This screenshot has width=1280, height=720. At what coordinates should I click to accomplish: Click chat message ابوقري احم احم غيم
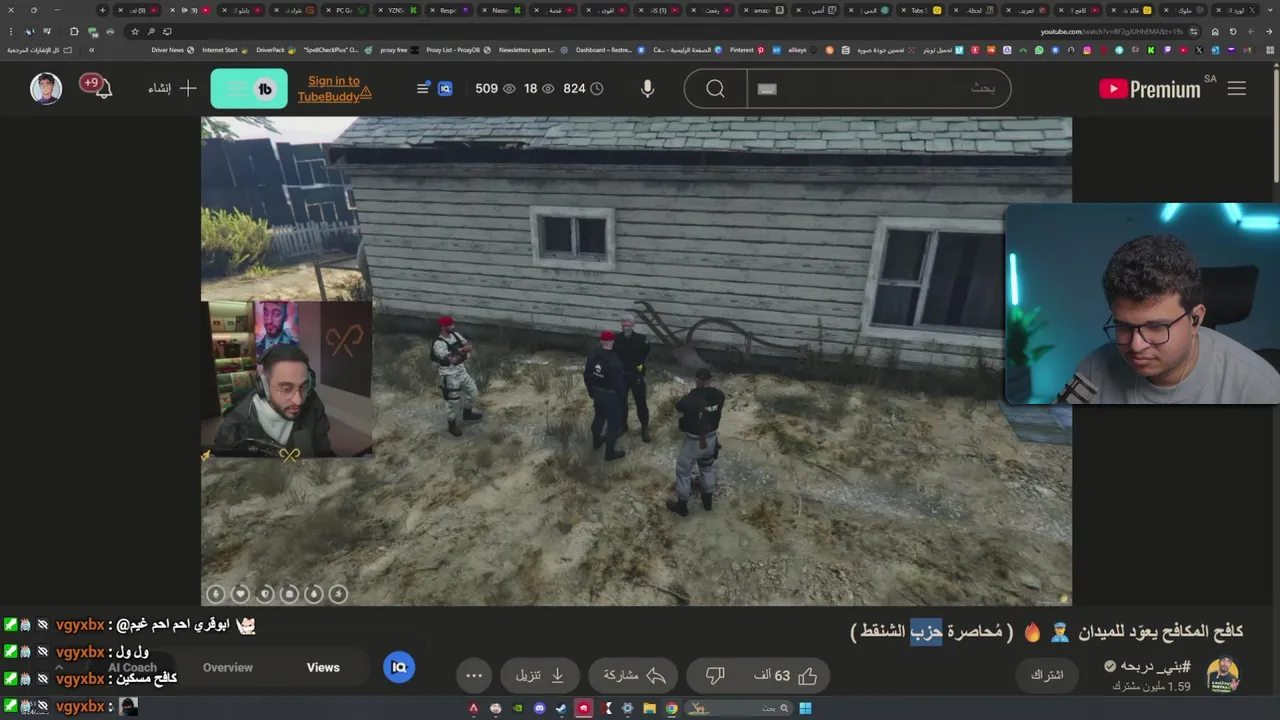pyautogui.click(x=172, y=625)
